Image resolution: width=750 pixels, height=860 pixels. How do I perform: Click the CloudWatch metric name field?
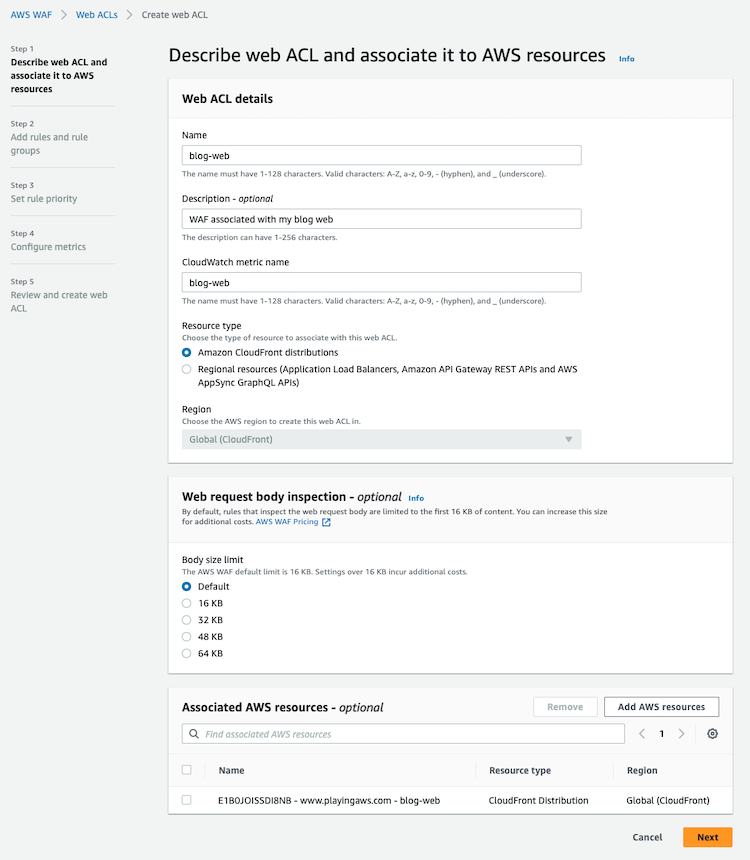(x=381, y=282)
